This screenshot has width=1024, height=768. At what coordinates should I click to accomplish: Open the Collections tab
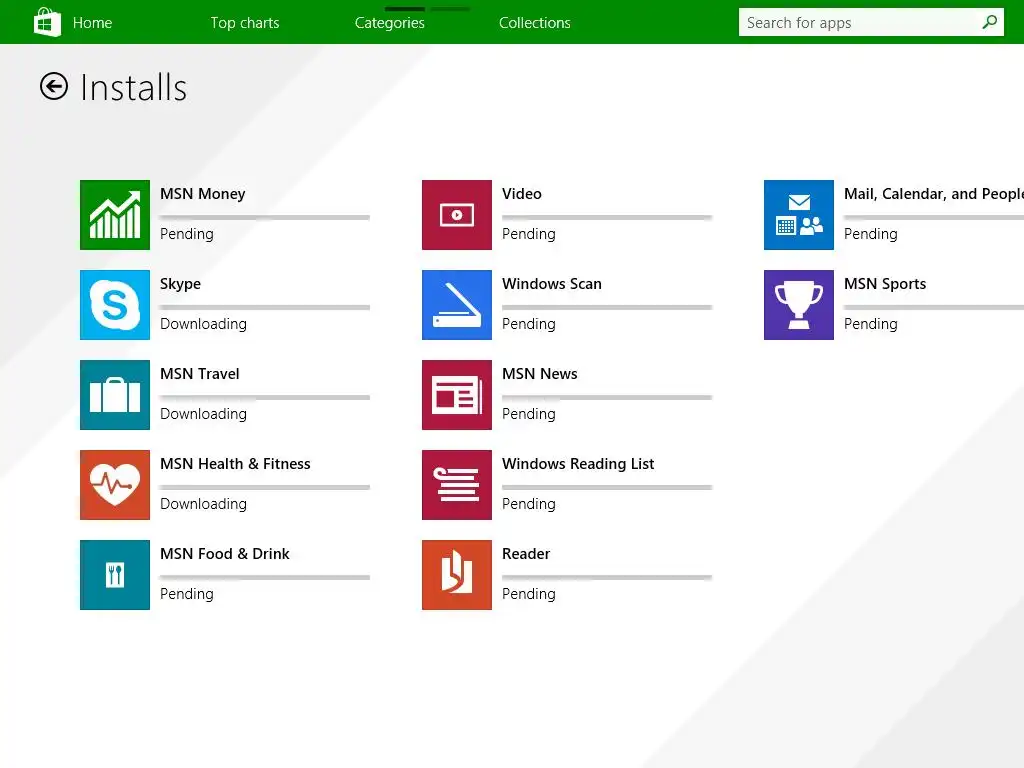[535, 23]
